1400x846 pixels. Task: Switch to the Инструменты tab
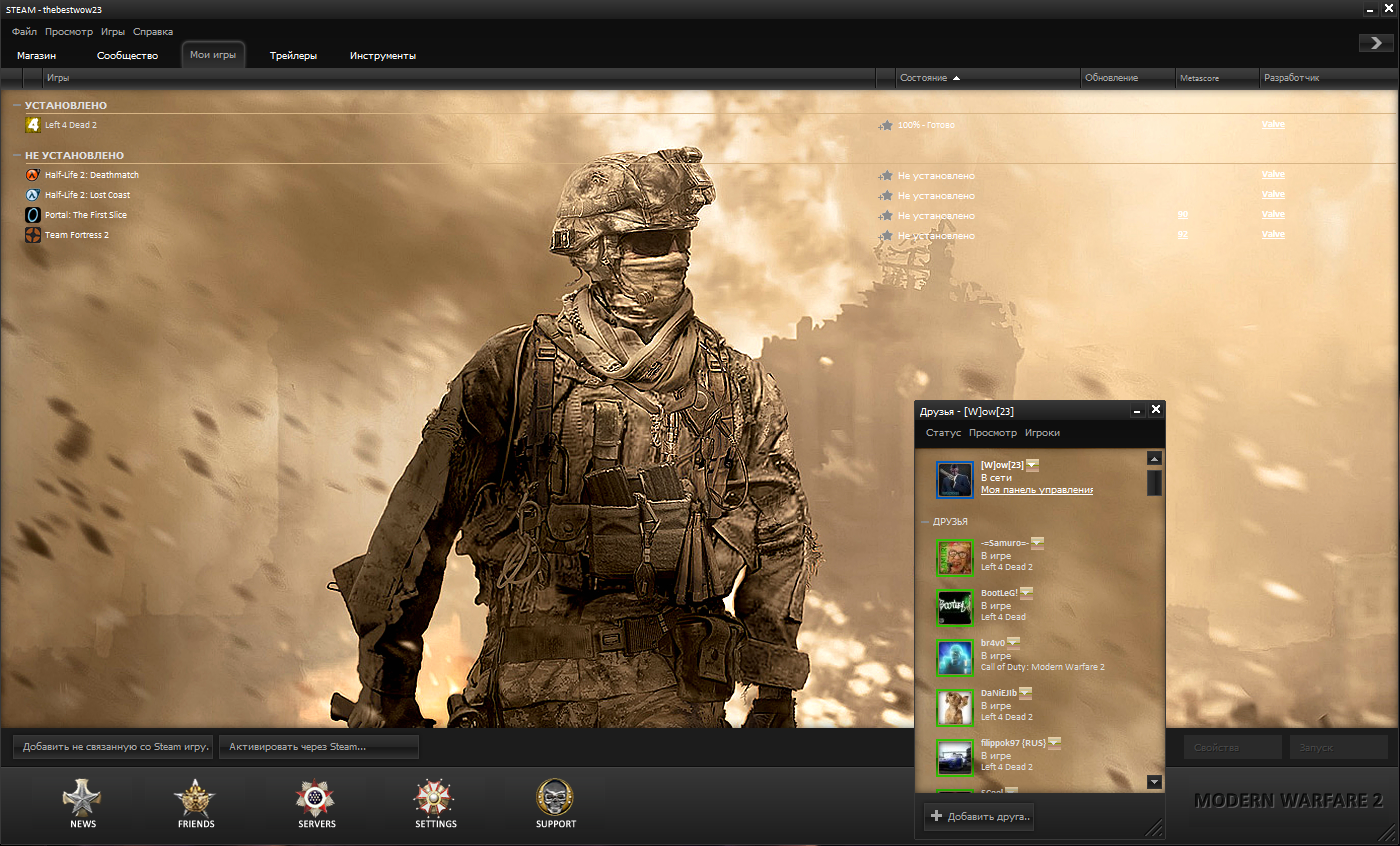point(383,56)
